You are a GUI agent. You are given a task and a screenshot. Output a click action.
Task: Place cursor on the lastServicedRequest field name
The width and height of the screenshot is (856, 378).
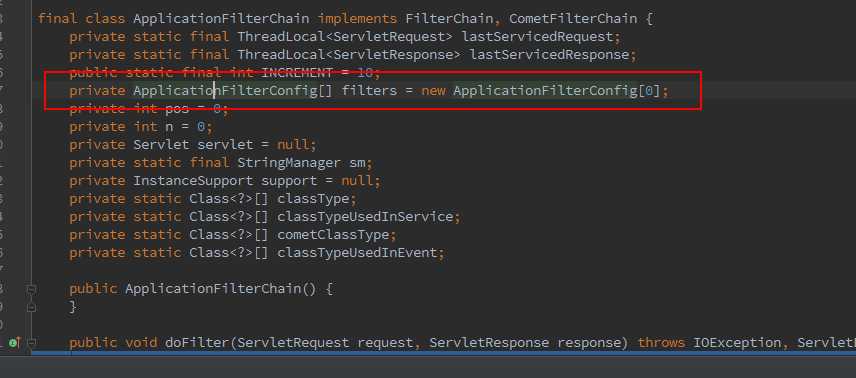(x=537, y=37)
